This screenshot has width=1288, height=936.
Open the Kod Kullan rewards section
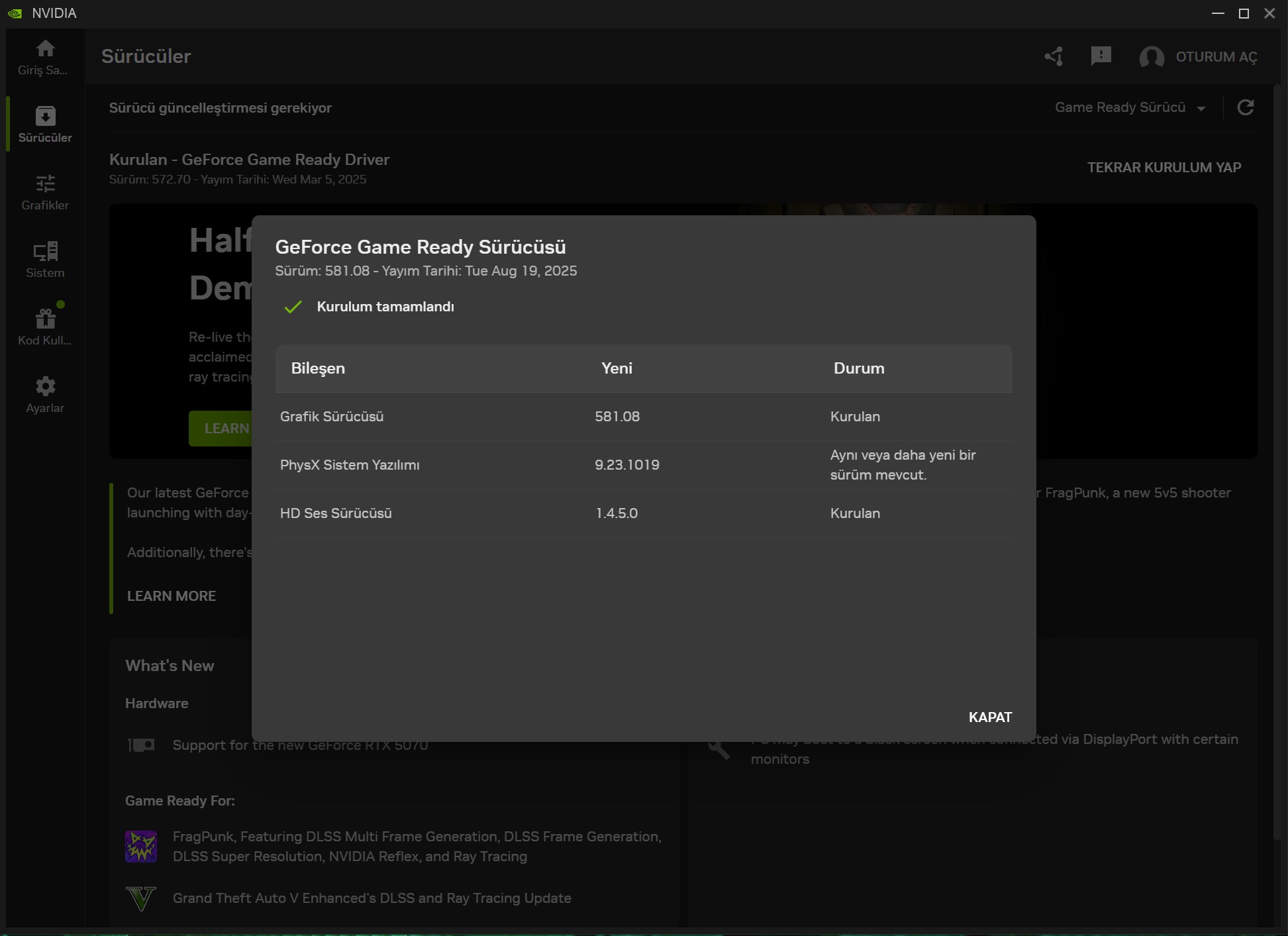tap(44, 326)
